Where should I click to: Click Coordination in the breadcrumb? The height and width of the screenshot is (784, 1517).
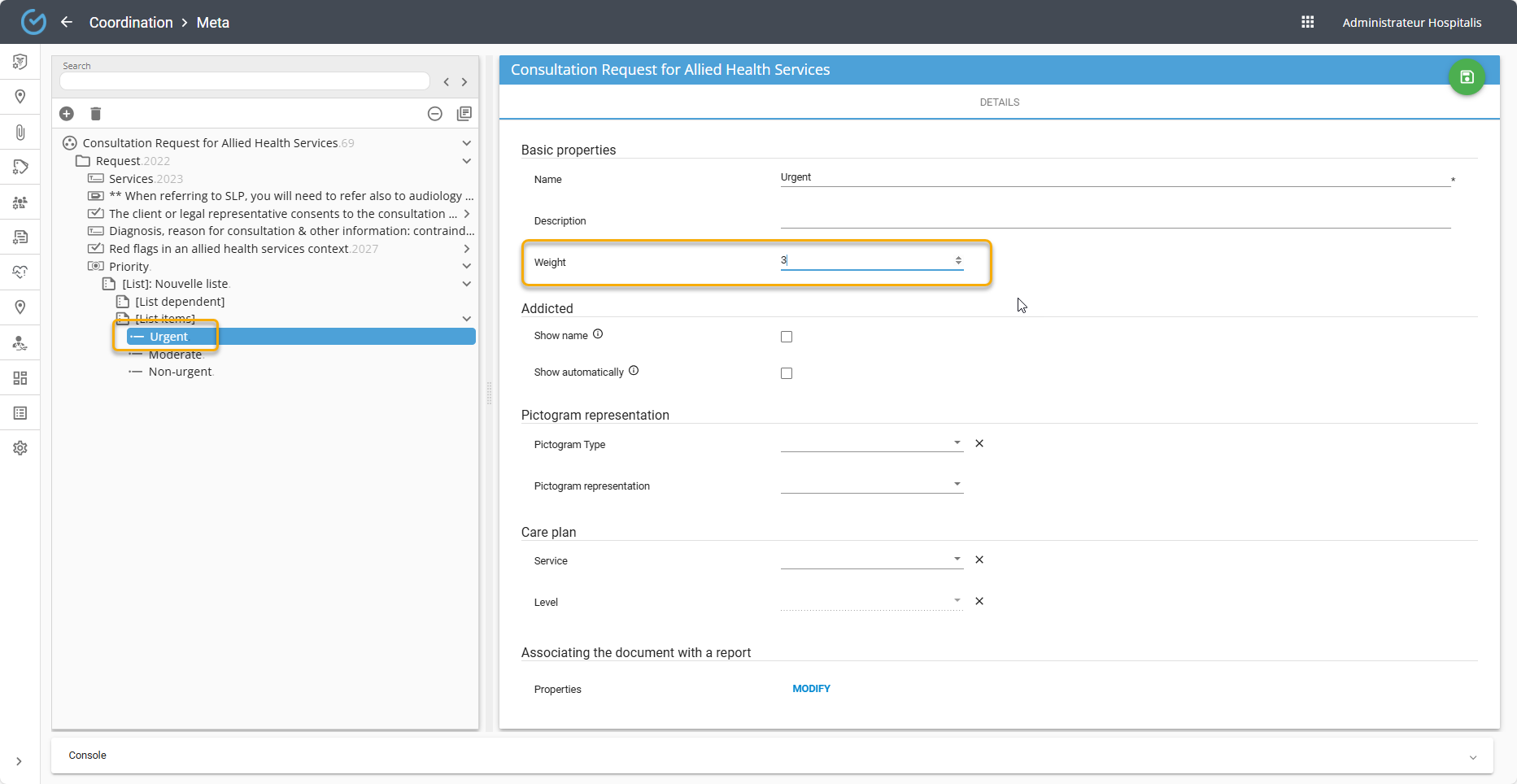131,22
